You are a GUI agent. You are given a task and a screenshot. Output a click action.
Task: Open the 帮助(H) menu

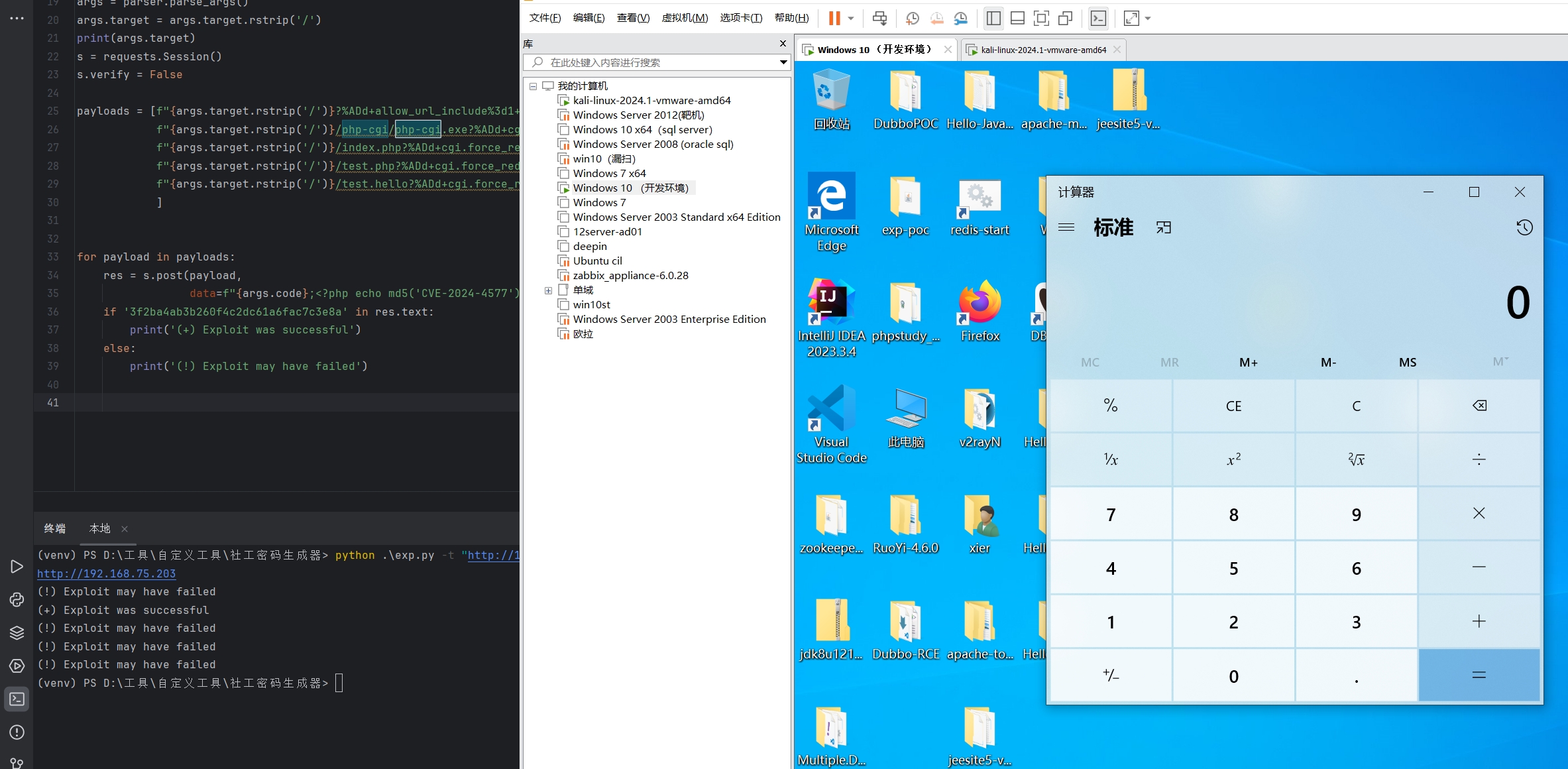tap(791, 18)
